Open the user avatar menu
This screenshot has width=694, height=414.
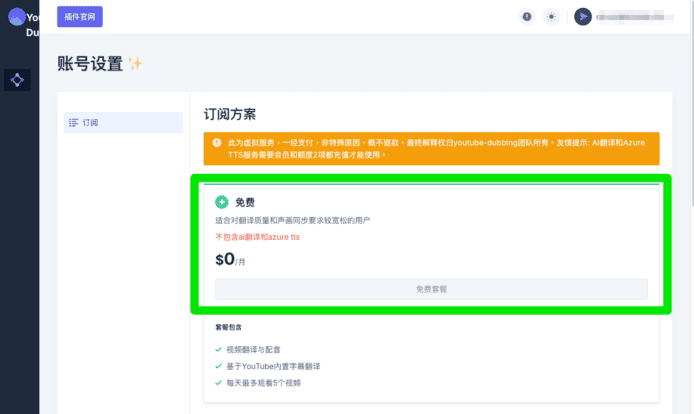click(583, 17)
